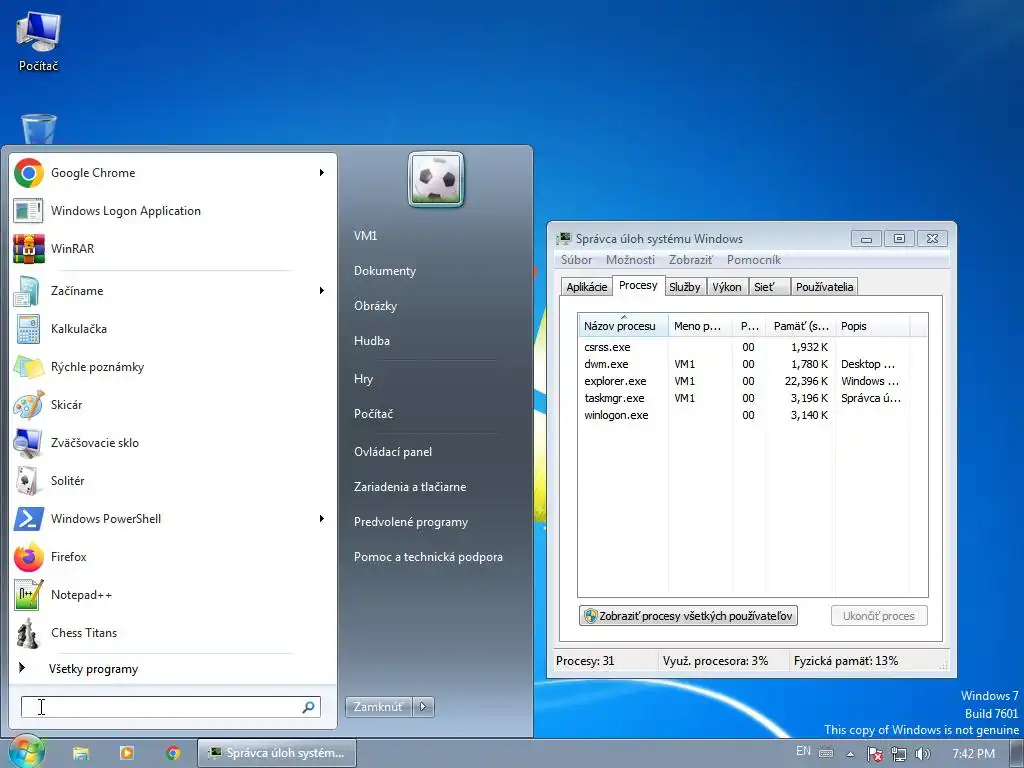Screen dimensions: 1024x768
Task: Switch to Aplikácie tab
Action: pyautogui.click(x=586, y=287)
